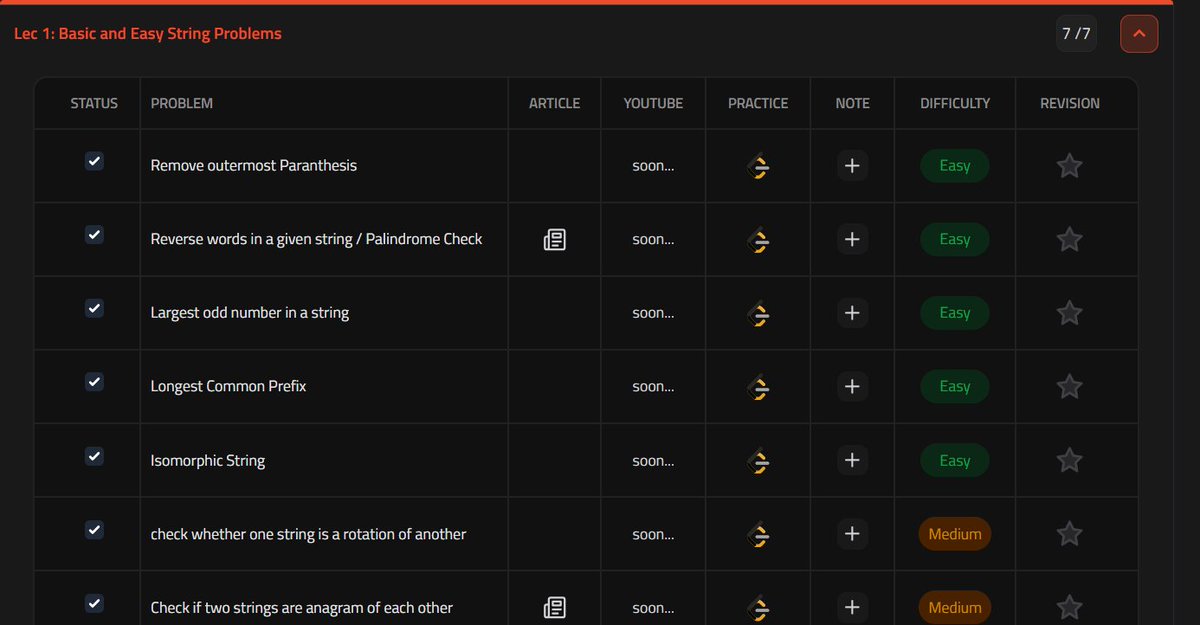Image resolution: width=1200 pixels, height=625 pixels.
Task: Open practice link for anagram problem
Action: [x=758, y=608]
